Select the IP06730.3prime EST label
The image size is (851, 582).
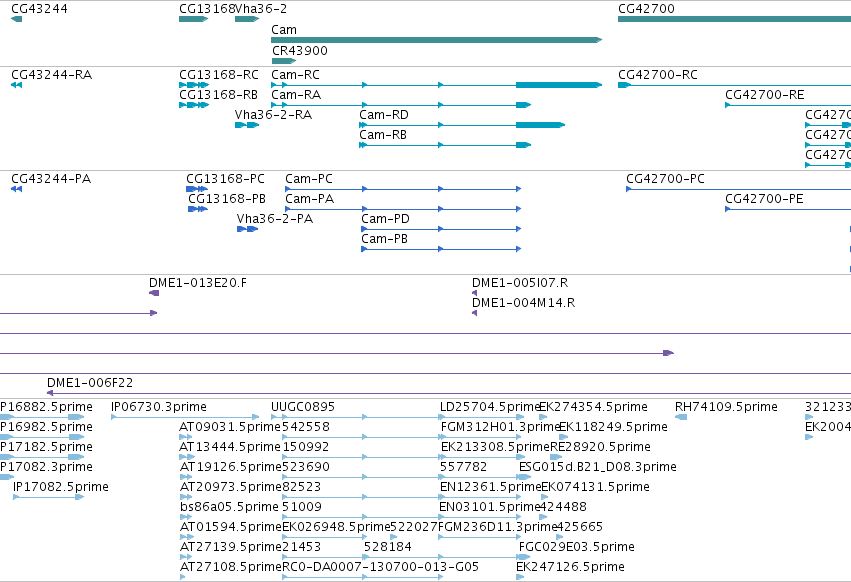tap(158, 407)
